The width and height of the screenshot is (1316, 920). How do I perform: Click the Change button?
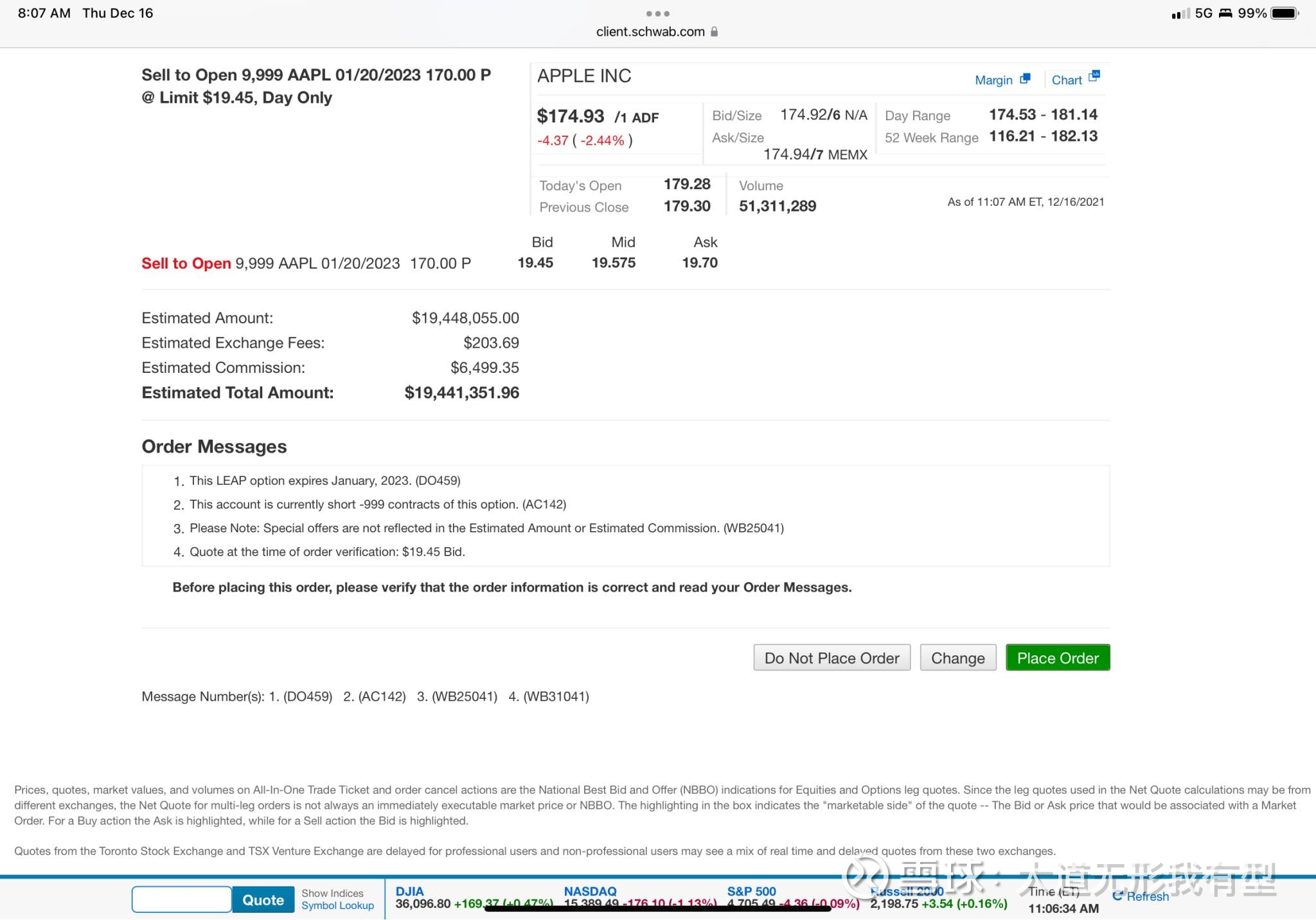957,658
